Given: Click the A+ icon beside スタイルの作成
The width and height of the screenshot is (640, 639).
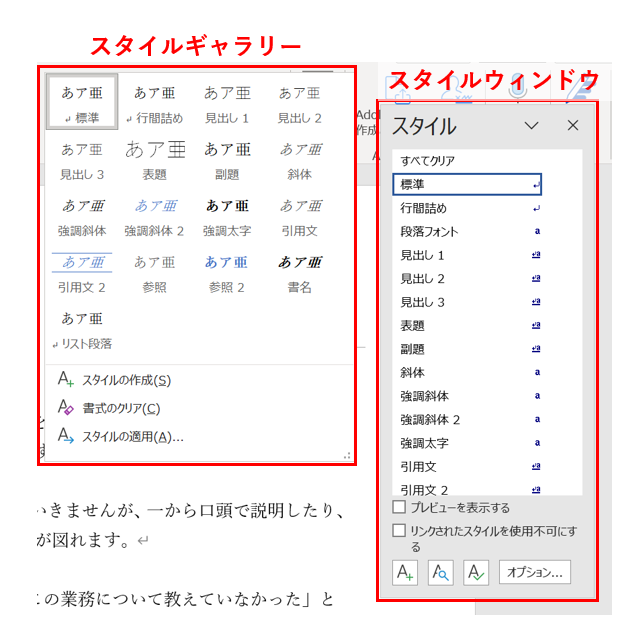Looking at the screenshot, I should click(x=66, y=379).
